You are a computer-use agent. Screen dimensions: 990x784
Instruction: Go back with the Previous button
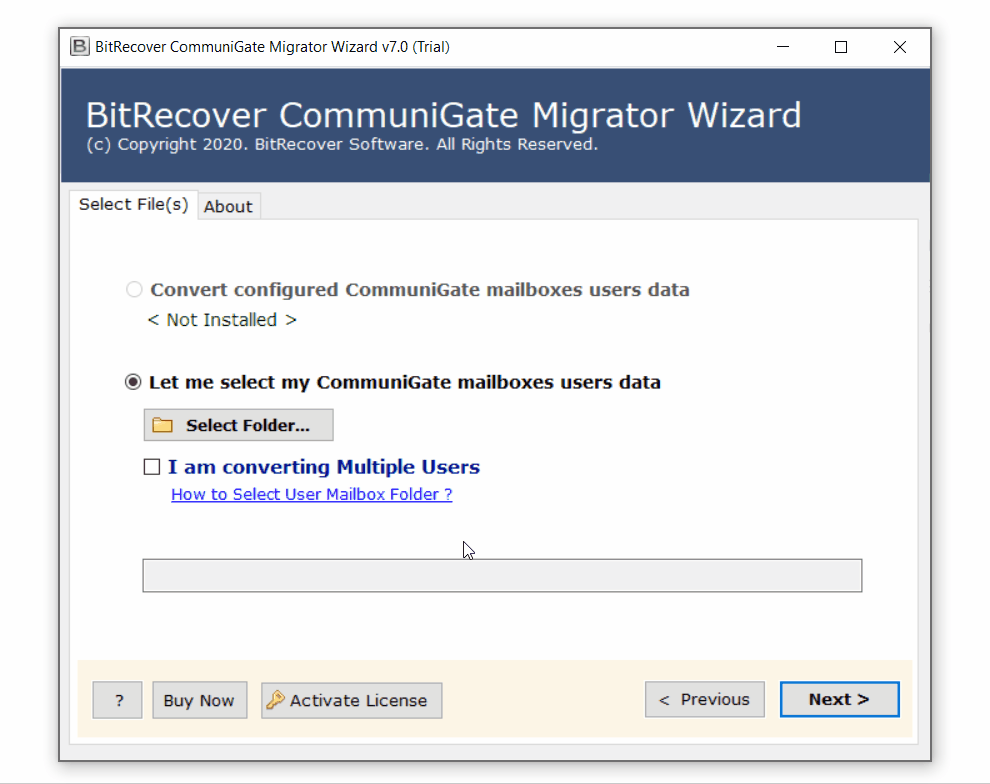(705, 699)
